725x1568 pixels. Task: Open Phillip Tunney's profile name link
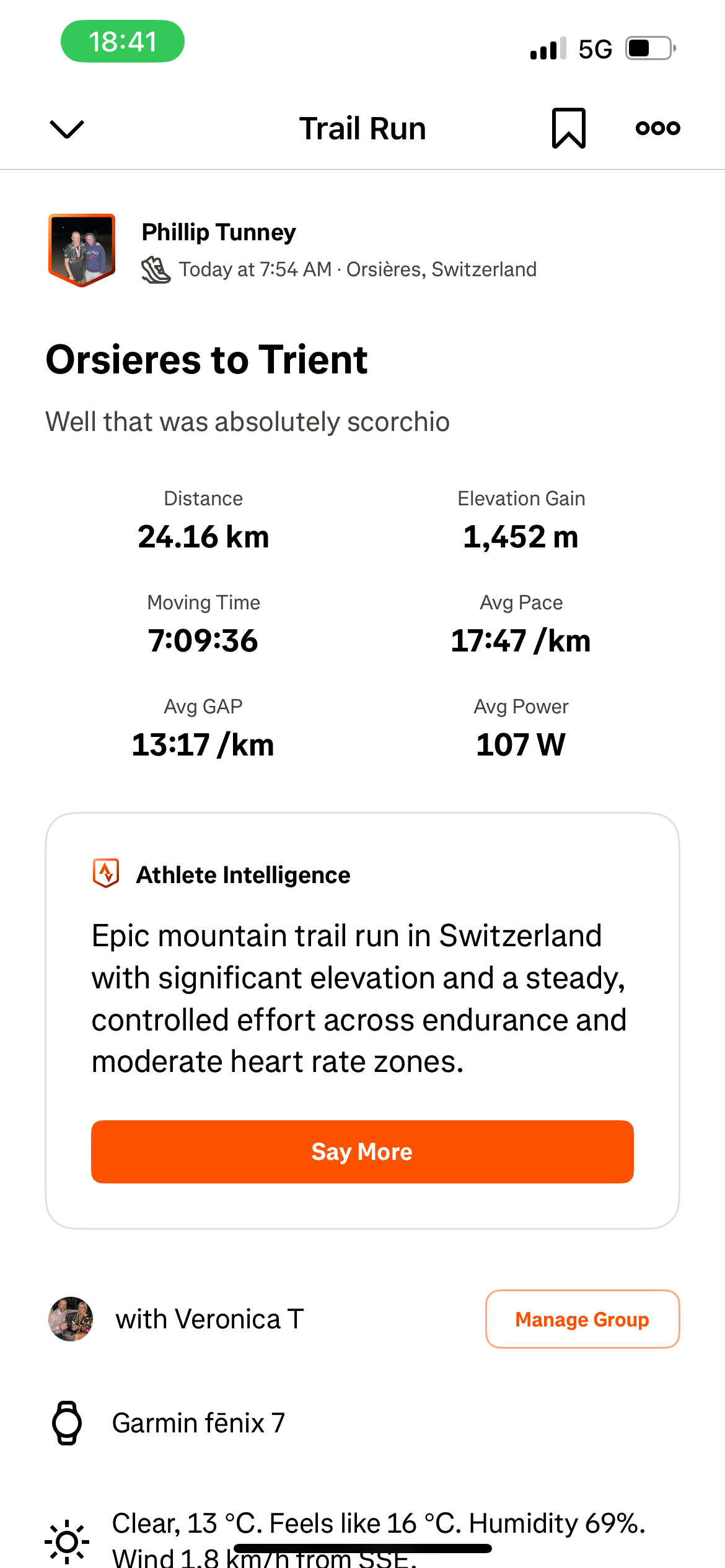219,232
